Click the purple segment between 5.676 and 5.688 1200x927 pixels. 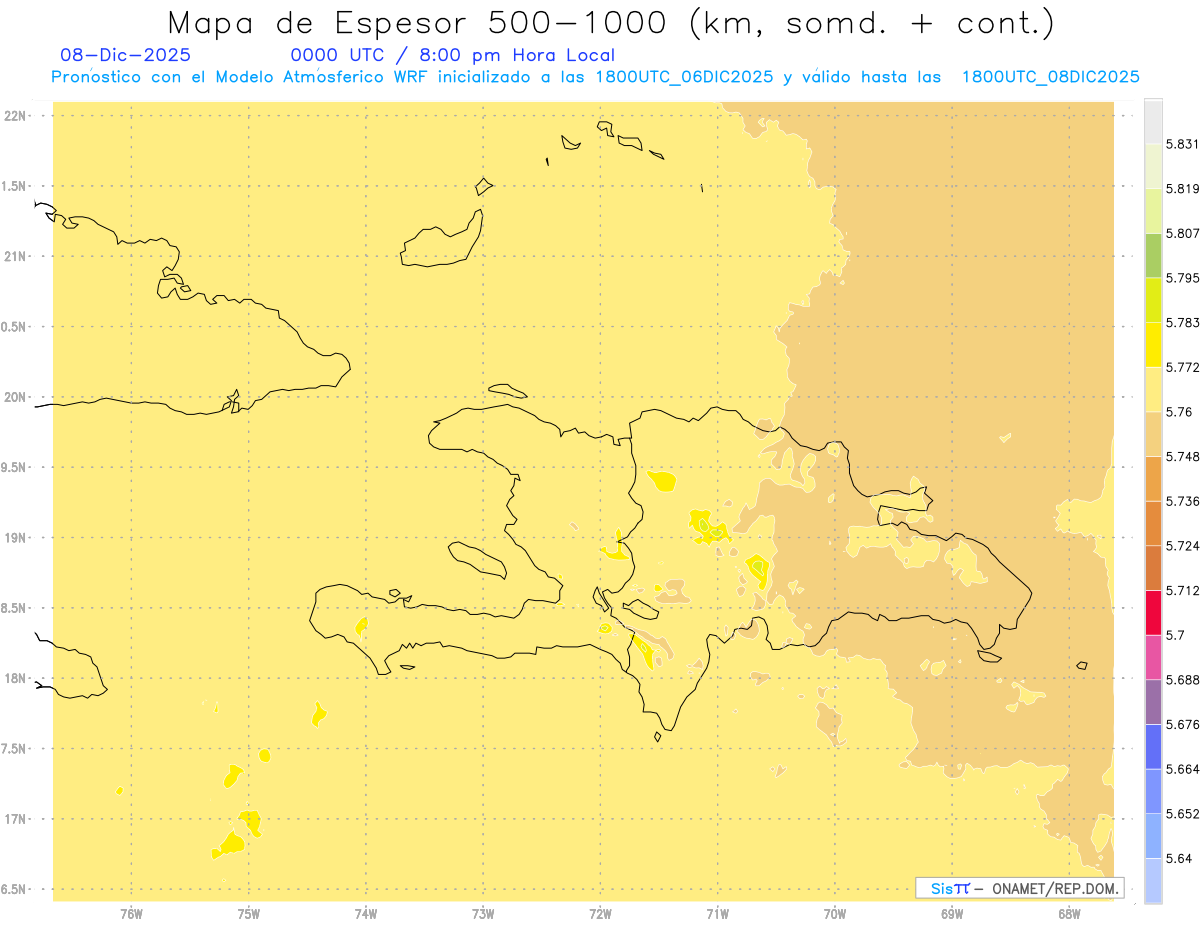click(1153, 702)
